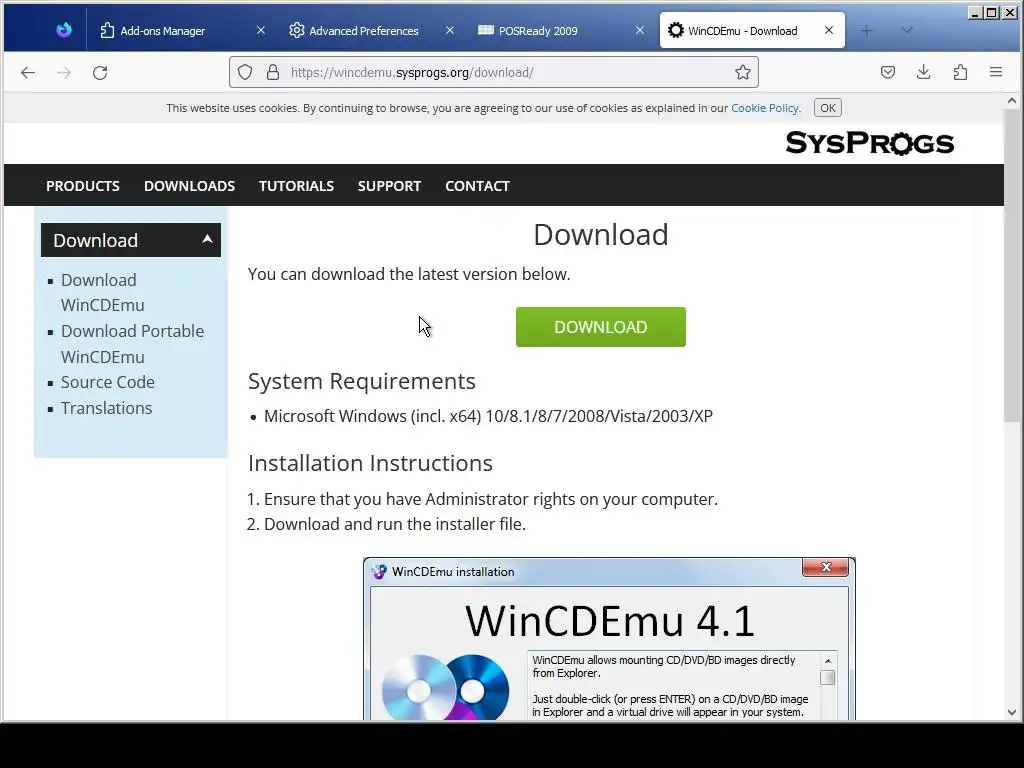Minimize the Firefox window

(x=975, y=12)
